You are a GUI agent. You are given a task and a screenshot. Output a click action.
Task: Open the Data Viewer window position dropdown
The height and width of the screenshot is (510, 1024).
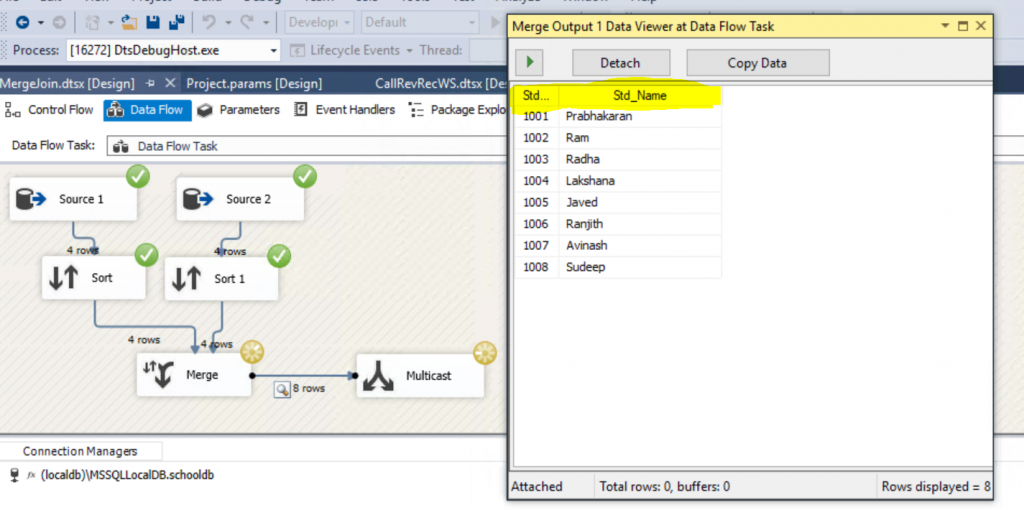(945, 26)
